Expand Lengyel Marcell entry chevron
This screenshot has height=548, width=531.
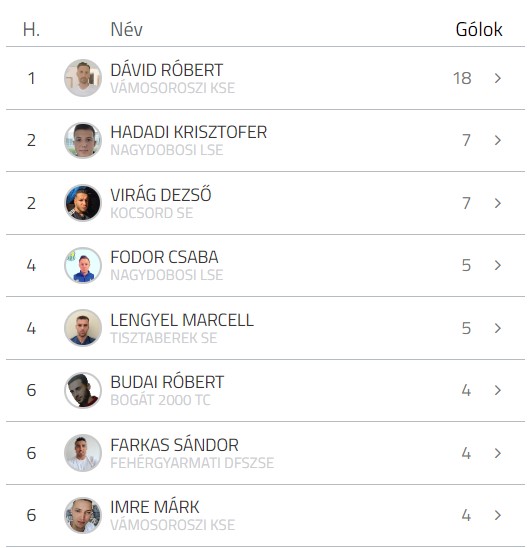coord(498,328)
